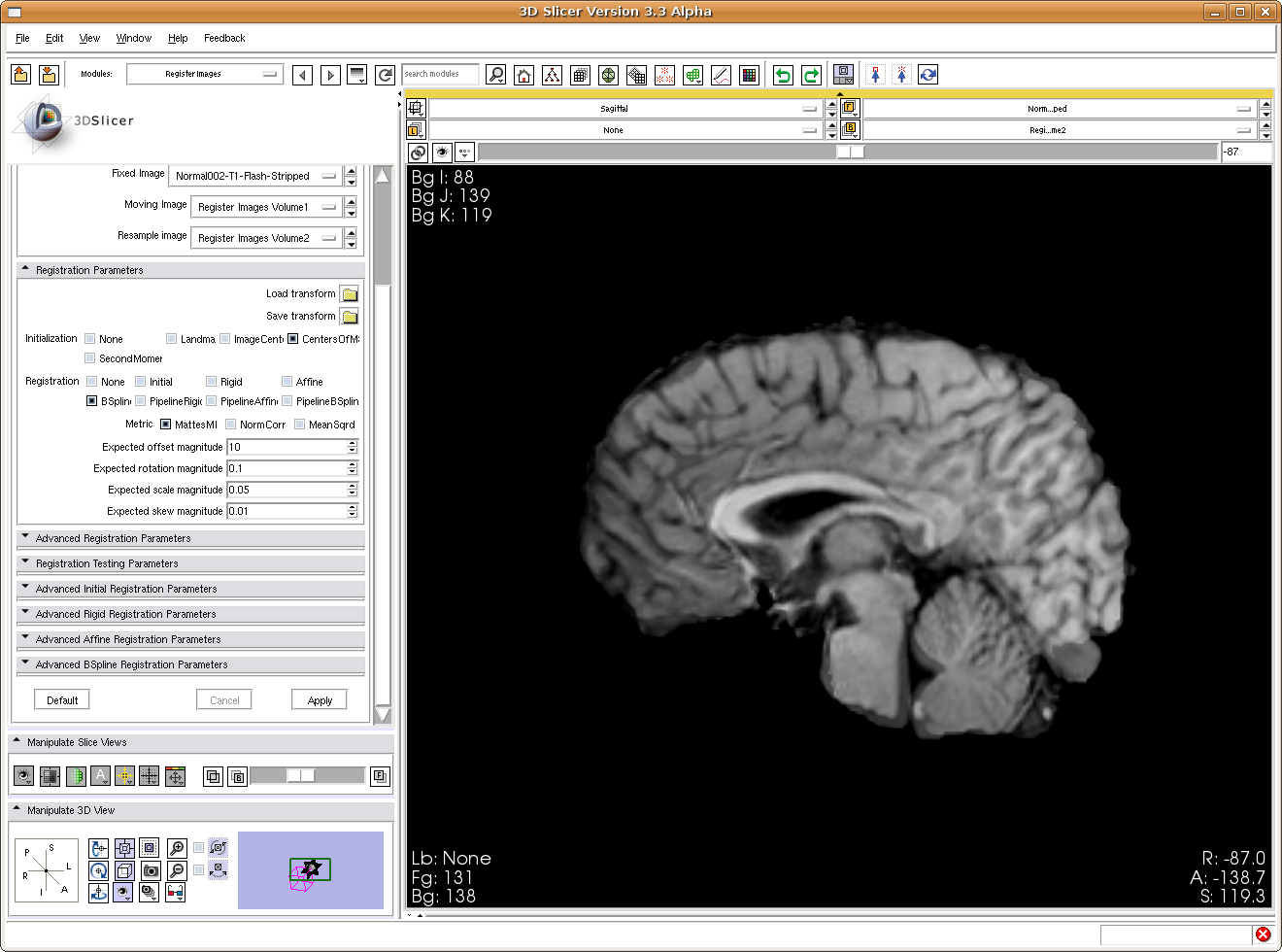Click the link slice controls icon
The width and height of the screenshot is (1282, 952).
418,153
